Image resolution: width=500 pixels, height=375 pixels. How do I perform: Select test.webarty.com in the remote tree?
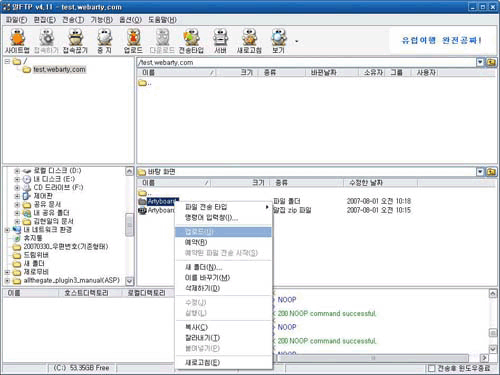59,70
